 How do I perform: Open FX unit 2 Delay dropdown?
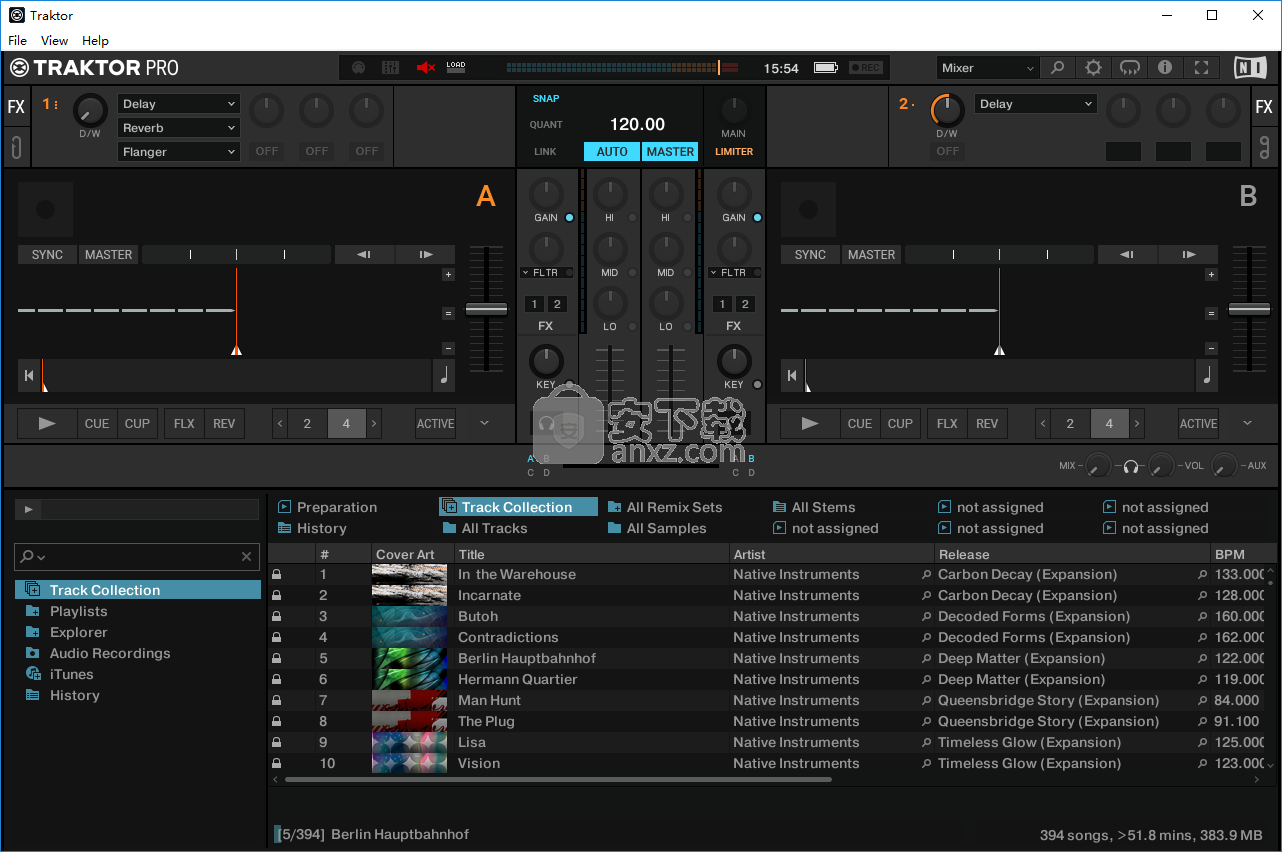point(1035,104)
